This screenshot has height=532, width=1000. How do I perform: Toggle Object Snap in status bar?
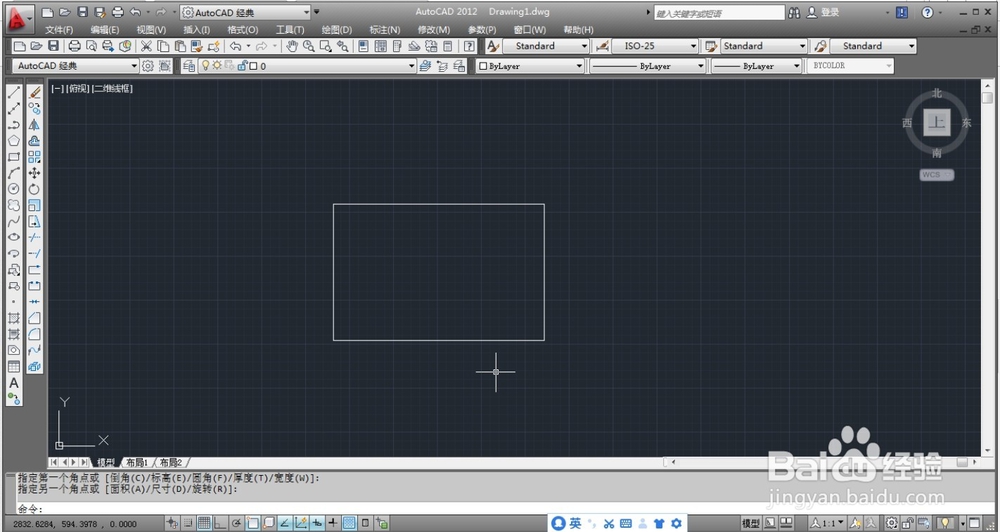[253, 524]
